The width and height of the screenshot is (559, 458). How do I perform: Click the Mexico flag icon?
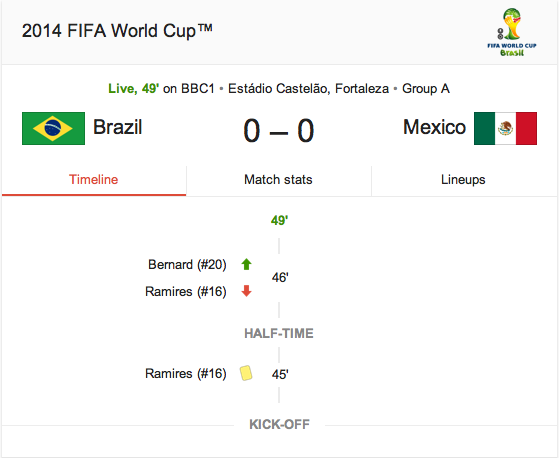(x=505, y=128)
